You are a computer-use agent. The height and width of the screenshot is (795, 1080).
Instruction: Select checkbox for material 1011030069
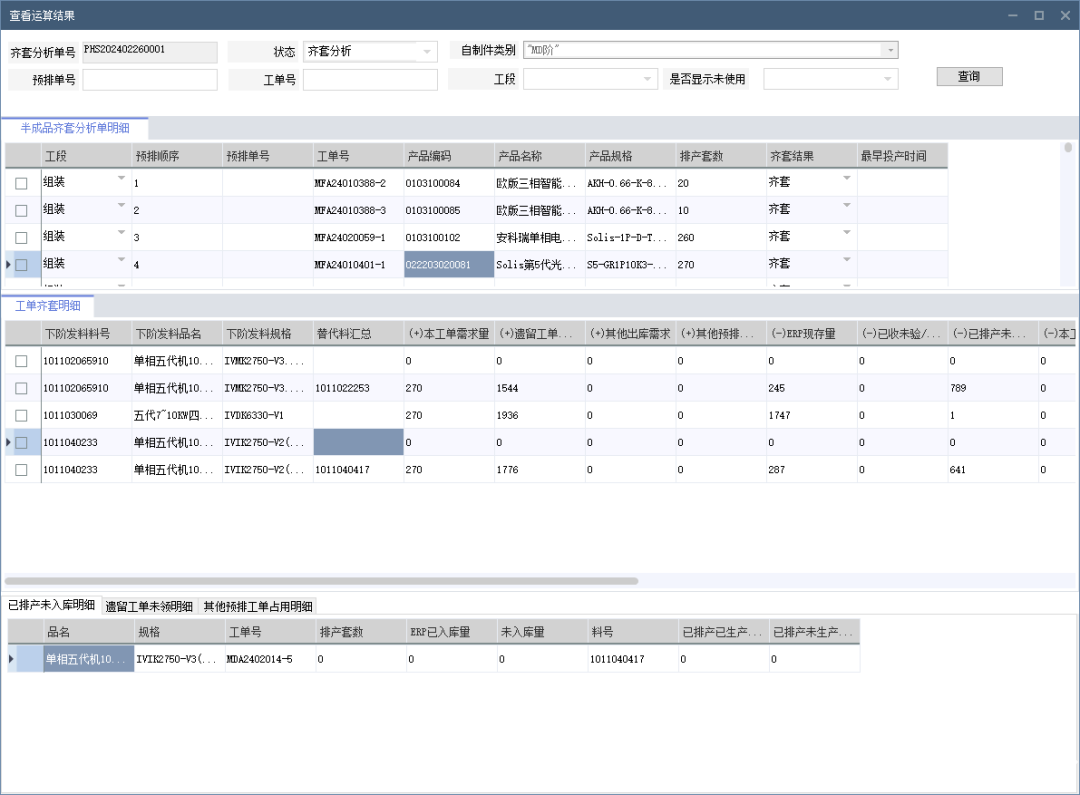click(x=21, y=415)
